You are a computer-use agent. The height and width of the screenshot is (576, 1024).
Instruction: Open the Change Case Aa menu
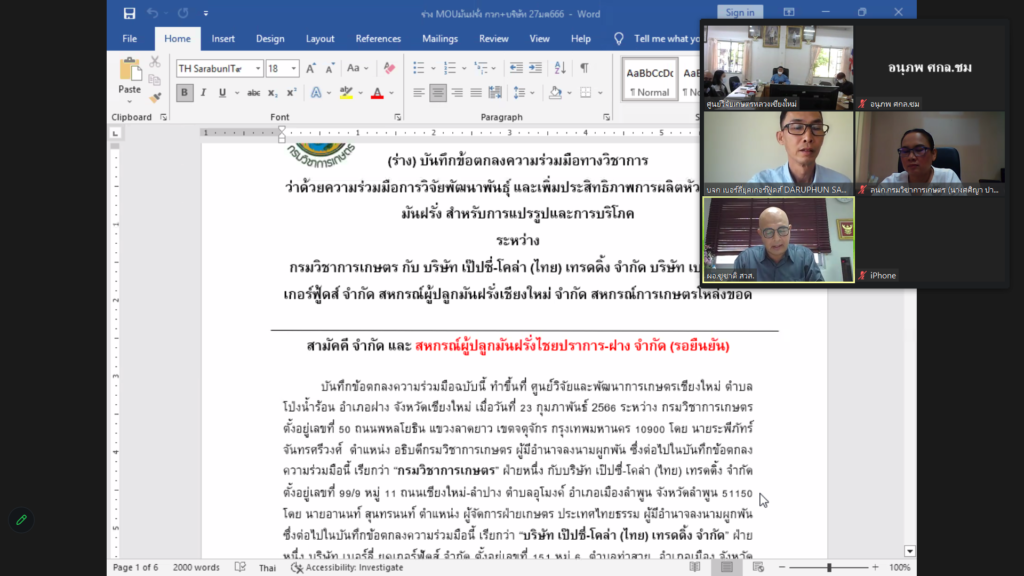357,69
